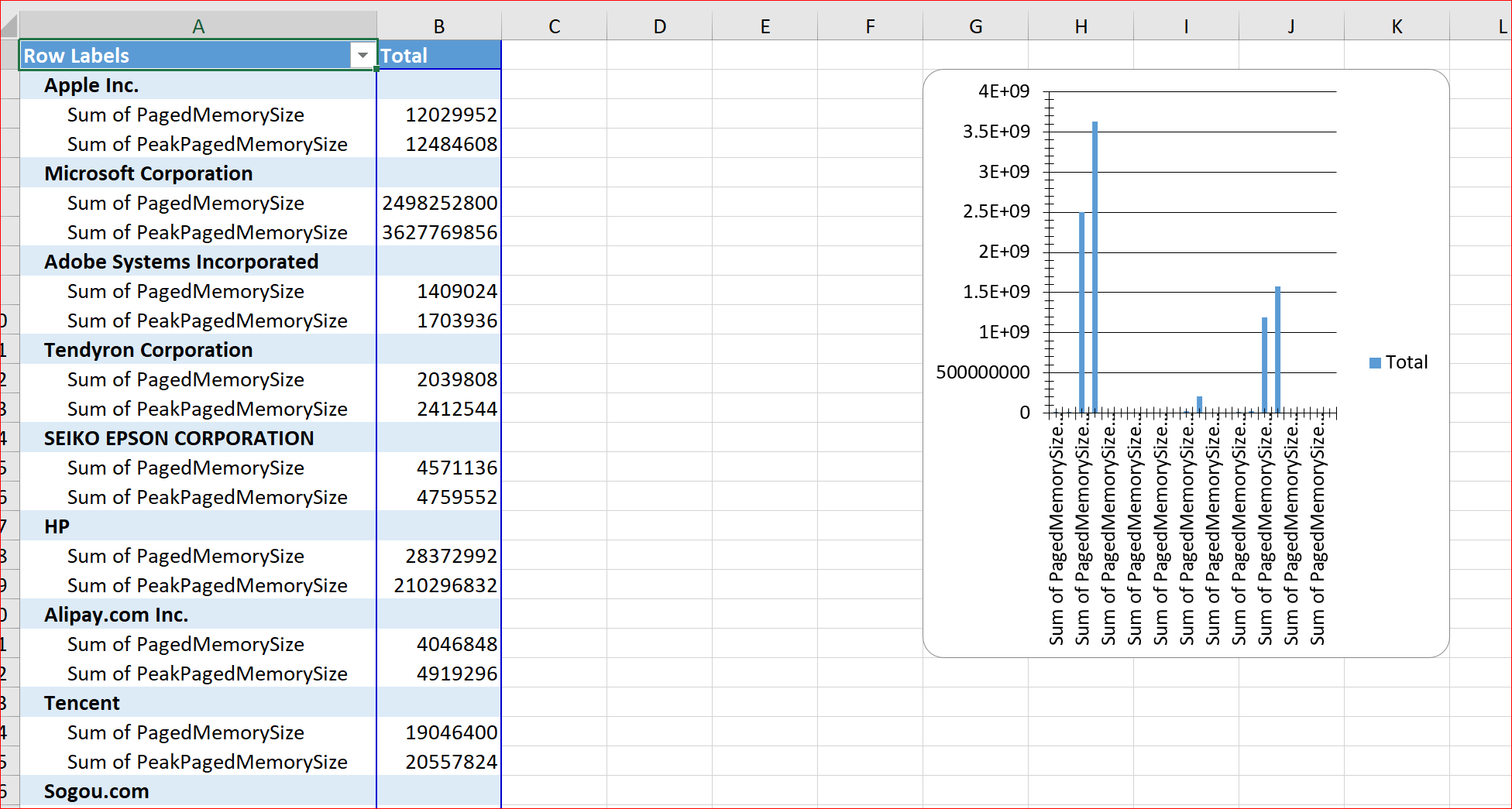Select the Total header cell

click(439, 56)
